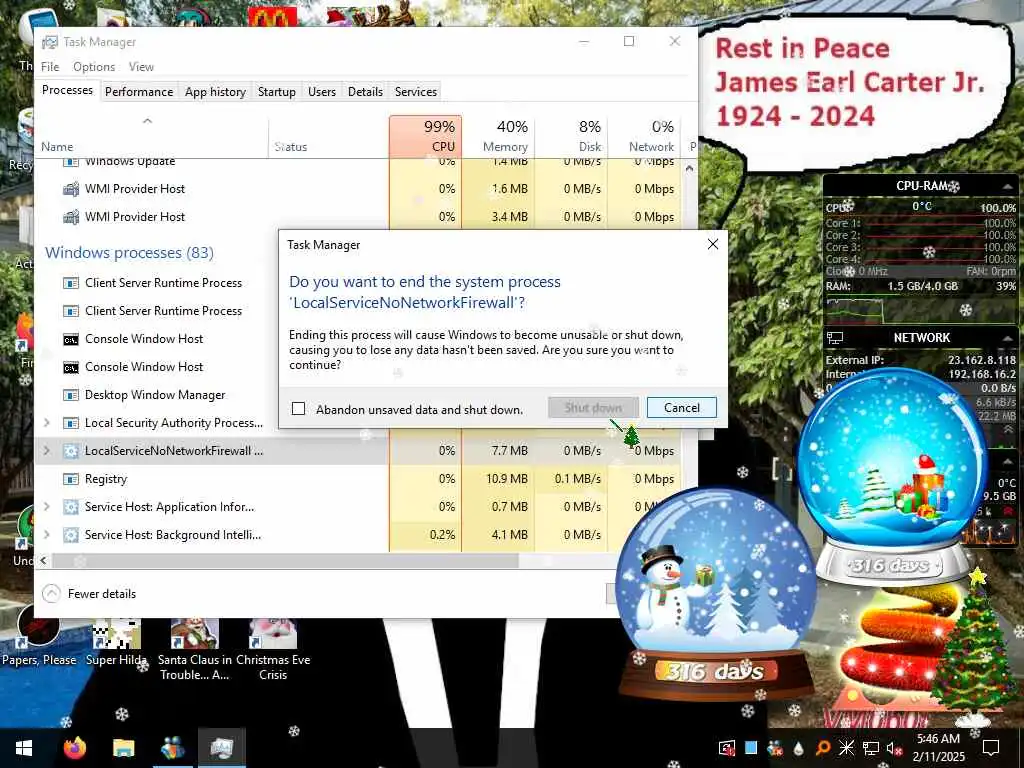Click the water drop tray icon
Viewport: 1024px width, 768px height.
click(x=798, y=748)
